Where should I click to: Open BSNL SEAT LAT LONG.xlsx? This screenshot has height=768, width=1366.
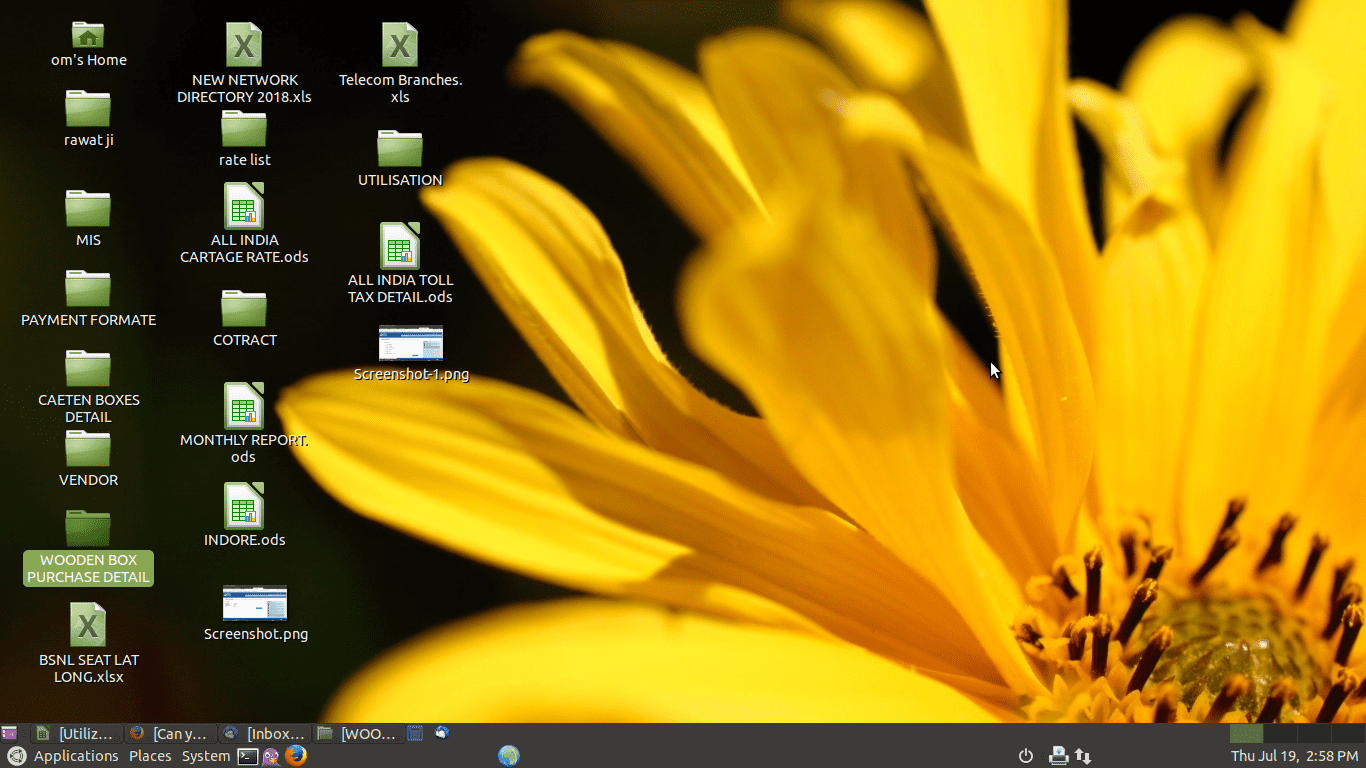[x=88, y=625]
